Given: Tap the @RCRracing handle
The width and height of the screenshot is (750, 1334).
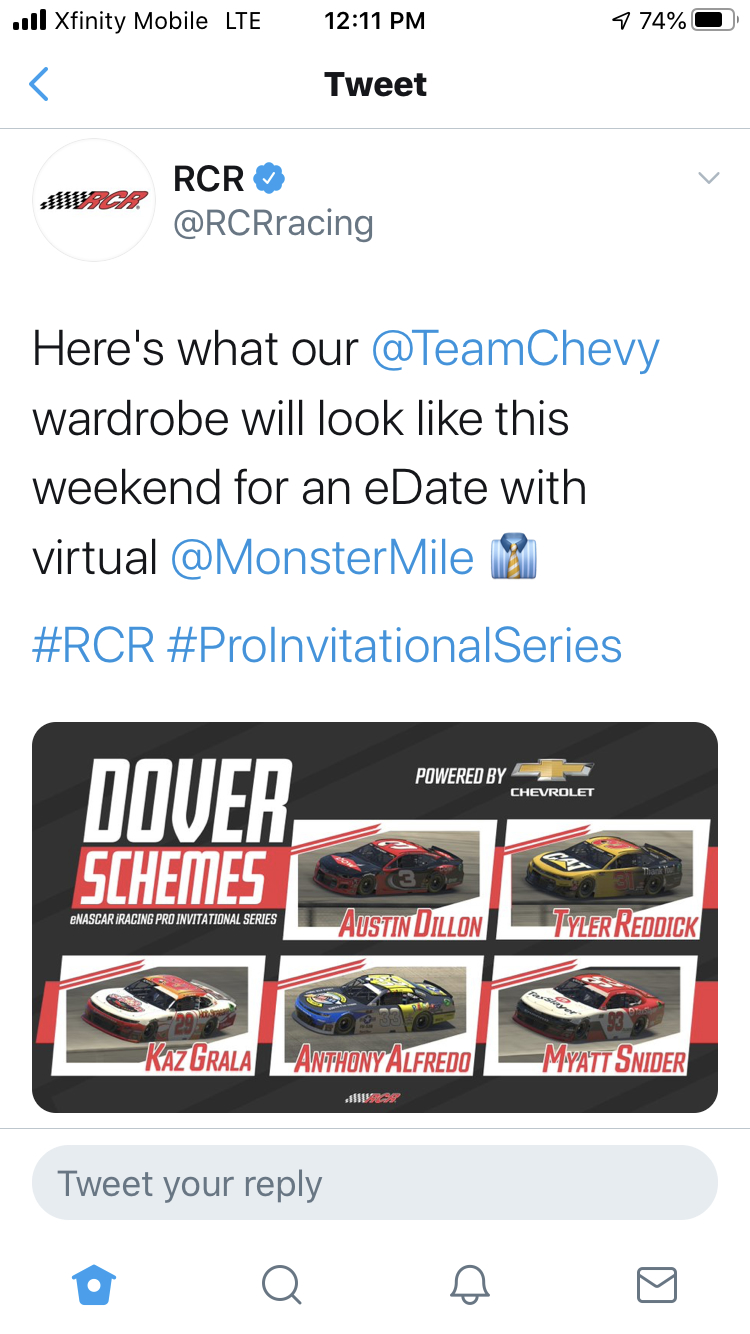Looking at the screenshot, I should [273, 223].
